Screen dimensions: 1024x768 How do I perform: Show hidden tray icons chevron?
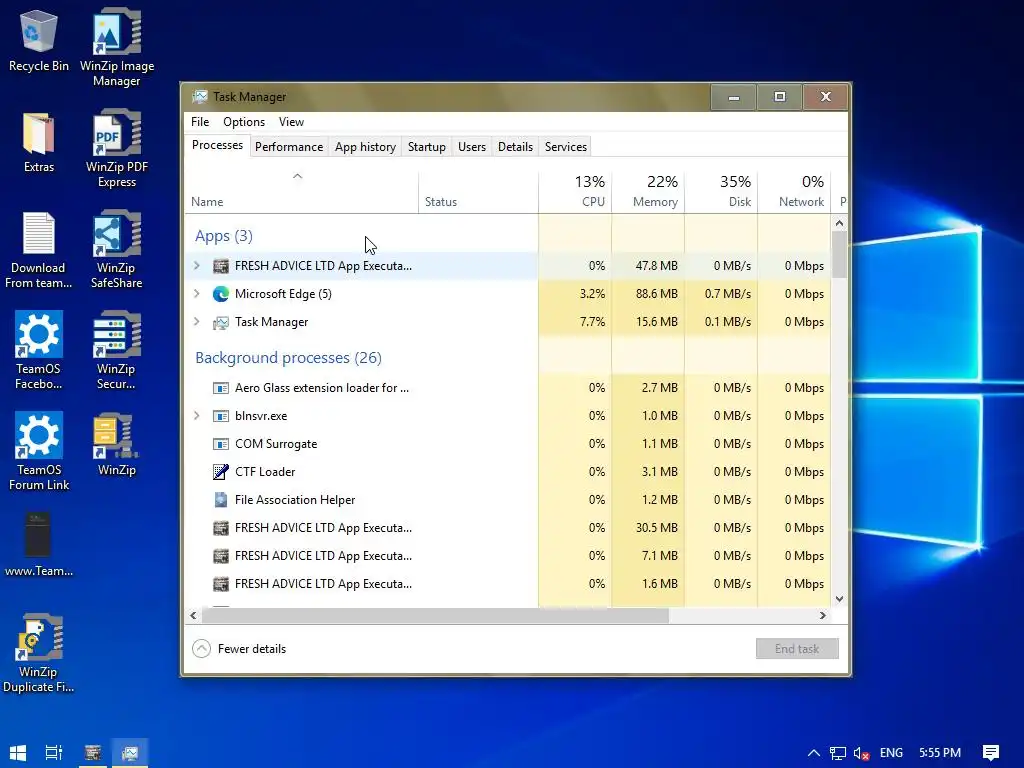tap(814, 753)
